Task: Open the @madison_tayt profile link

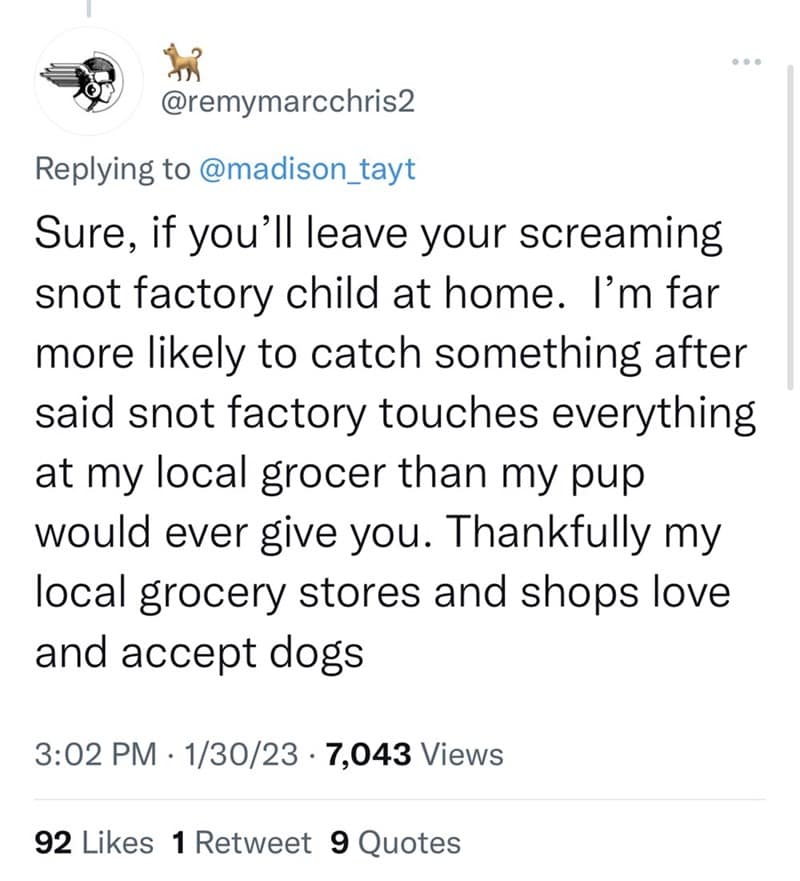Action: coord(313,168)
